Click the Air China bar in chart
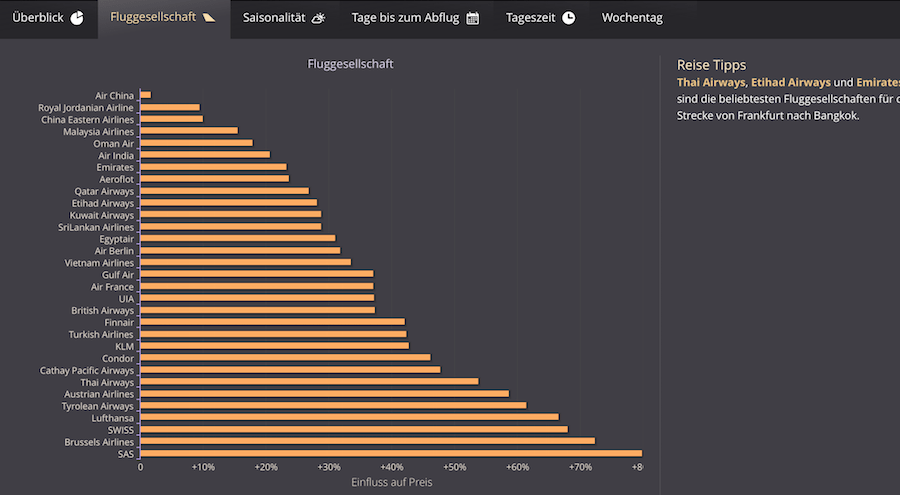 coord(146,95)
